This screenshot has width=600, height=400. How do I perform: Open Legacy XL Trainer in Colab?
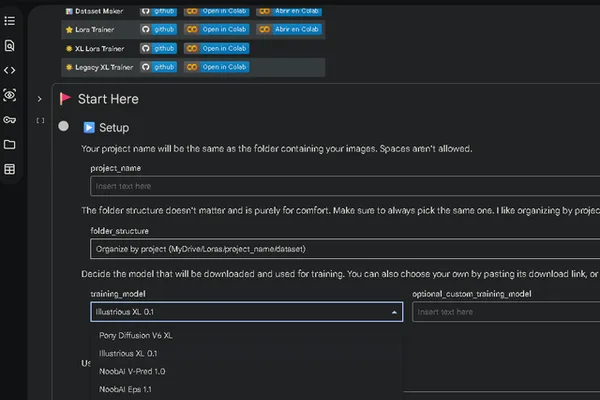(x=217, y=67)
